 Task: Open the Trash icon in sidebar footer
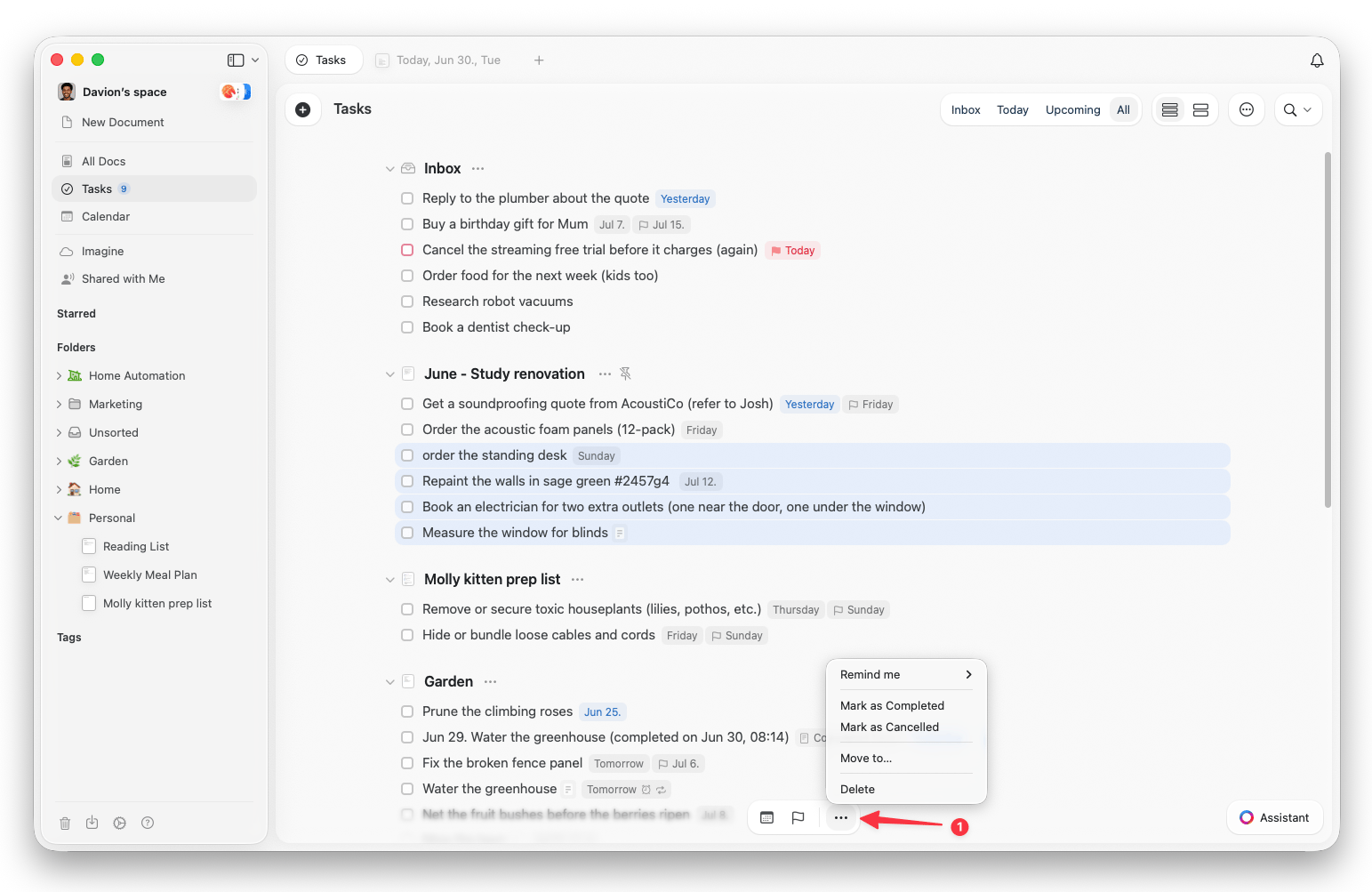click(x=65, y=824)
